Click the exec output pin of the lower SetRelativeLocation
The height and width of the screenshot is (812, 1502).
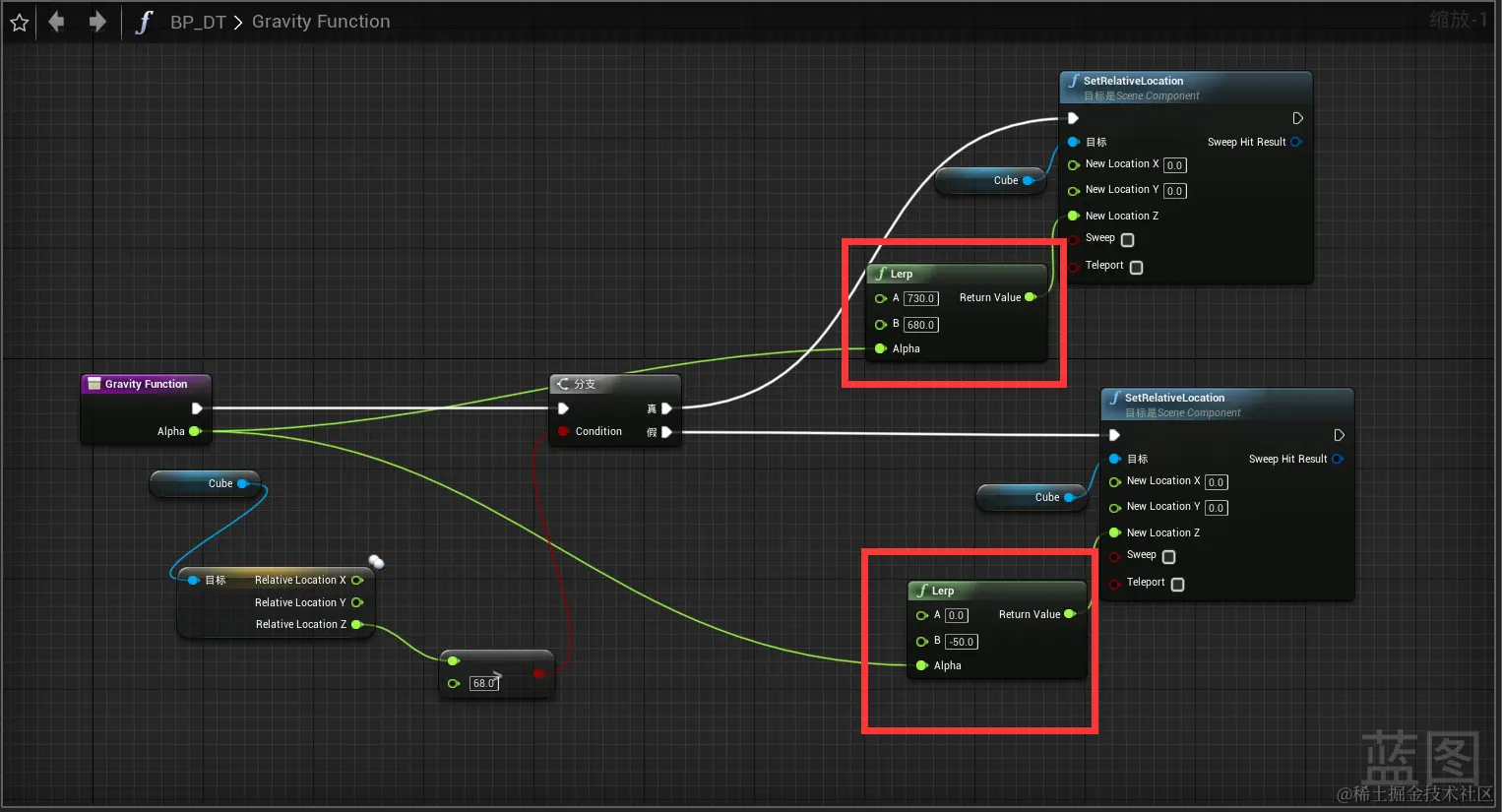(1339, 435)
